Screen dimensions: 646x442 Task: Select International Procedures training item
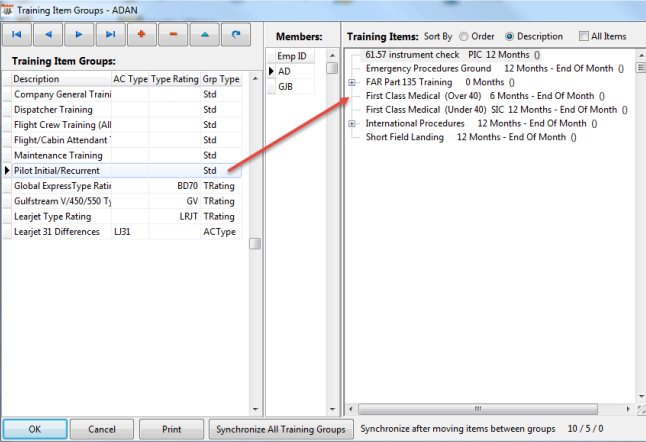[481, 124]
